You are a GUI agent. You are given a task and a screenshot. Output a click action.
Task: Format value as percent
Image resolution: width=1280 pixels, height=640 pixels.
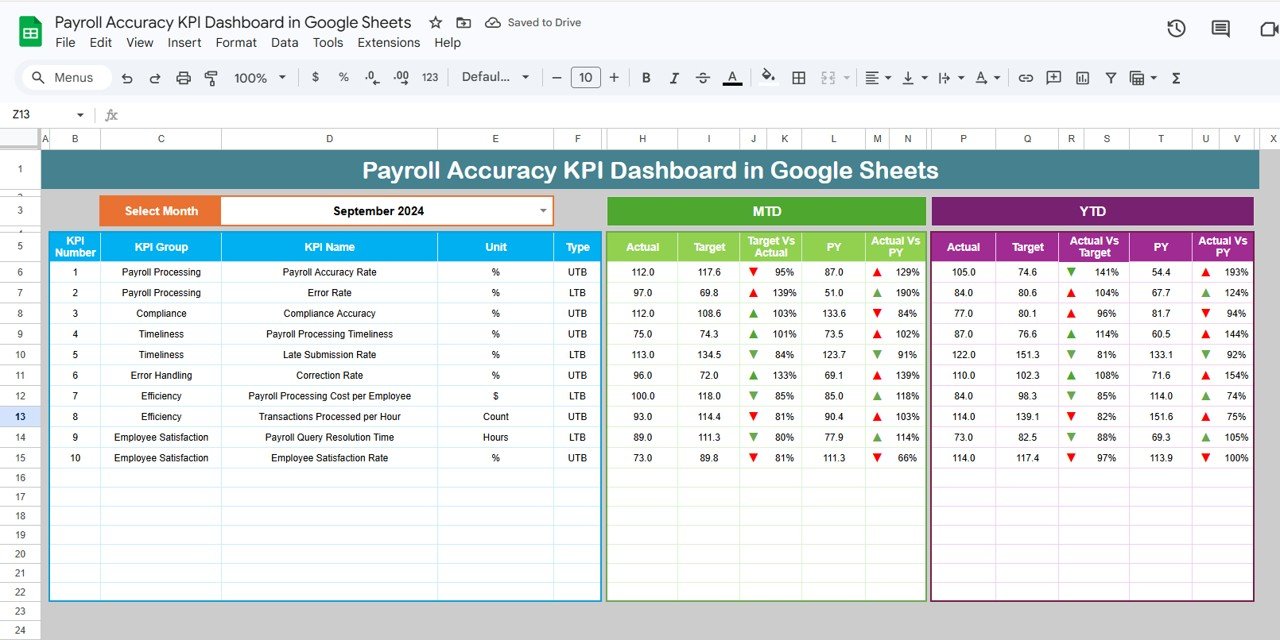click(343, 77)
